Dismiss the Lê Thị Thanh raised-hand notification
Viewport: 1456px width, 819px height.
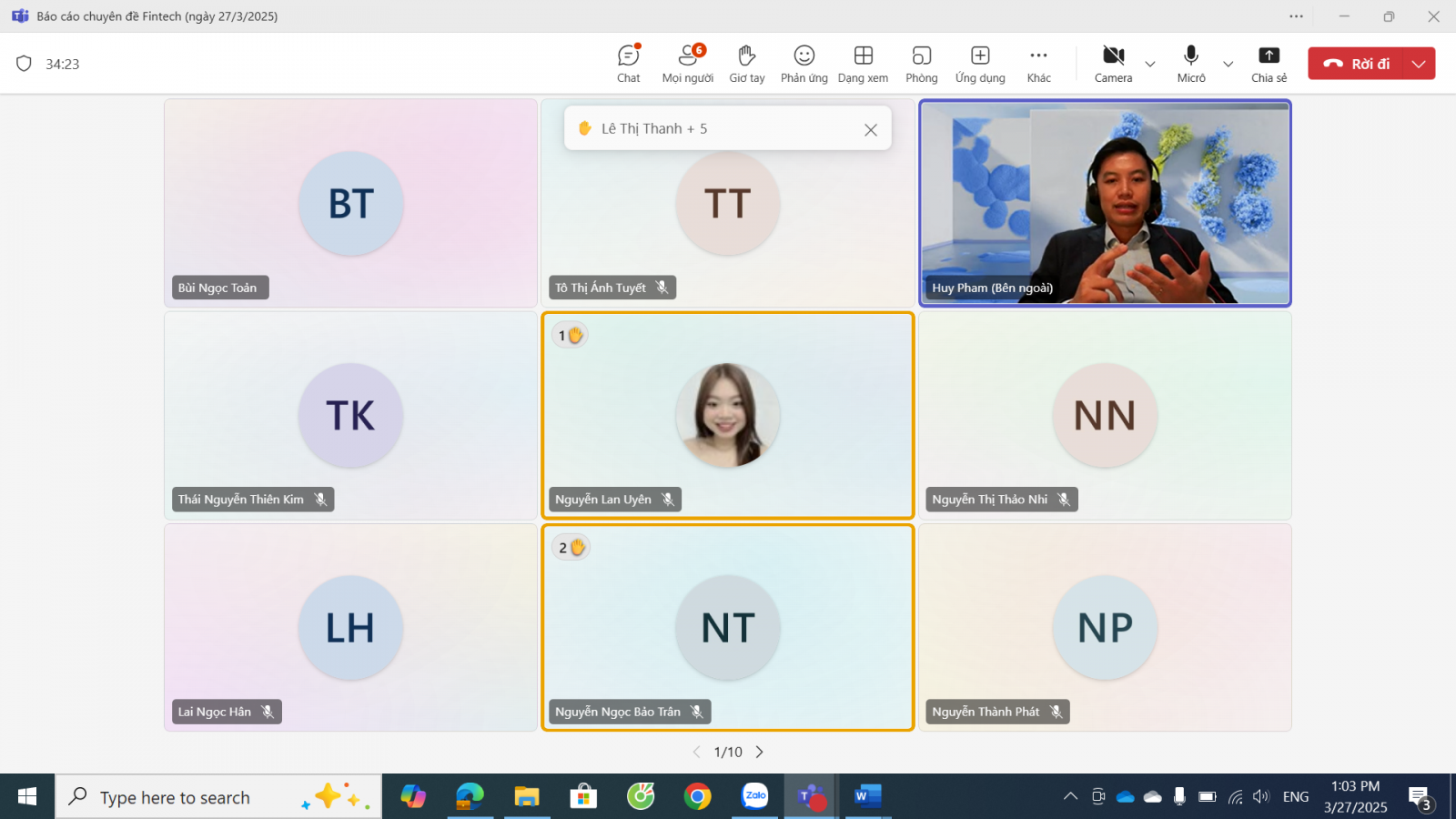pyautogui.click(x=871, y=130)
